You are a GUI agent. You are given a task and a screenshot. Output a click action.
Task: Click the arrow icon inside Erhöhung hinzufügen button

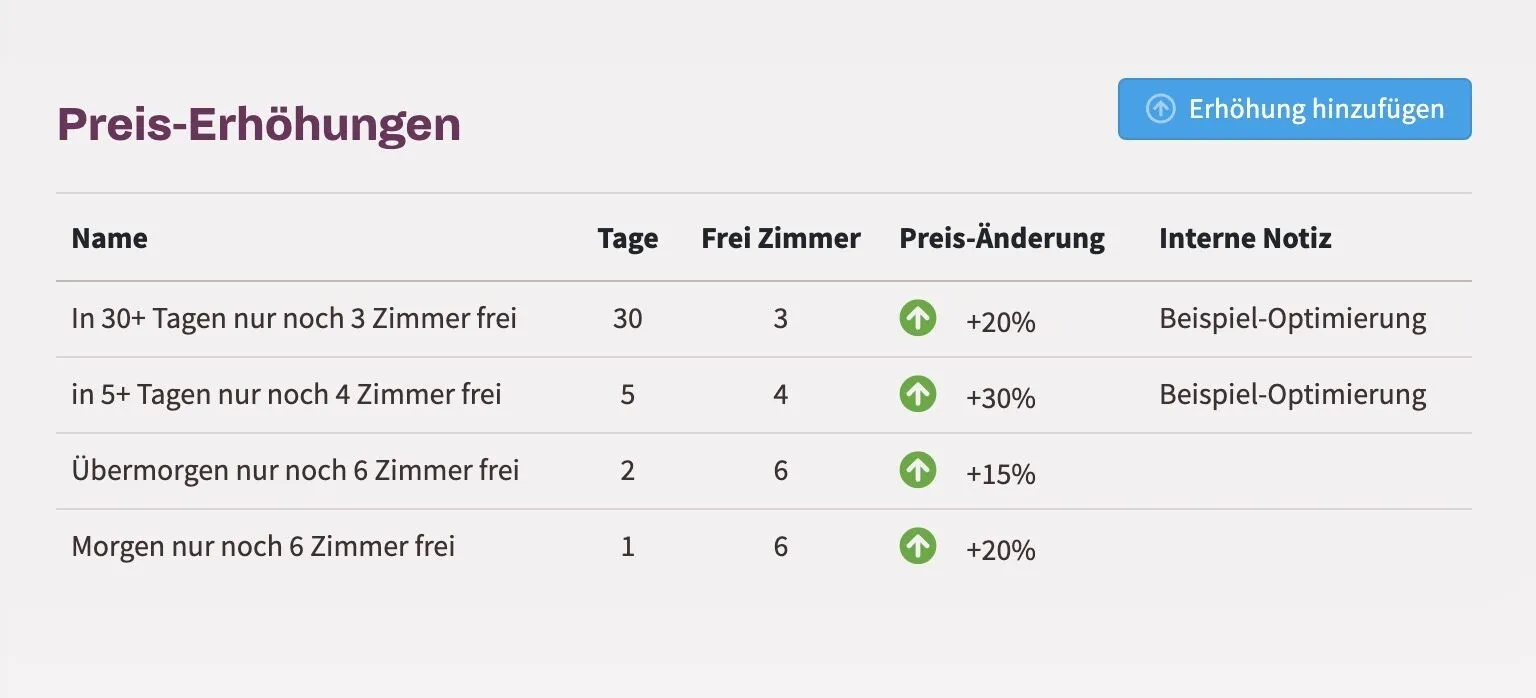[1160, 109]
